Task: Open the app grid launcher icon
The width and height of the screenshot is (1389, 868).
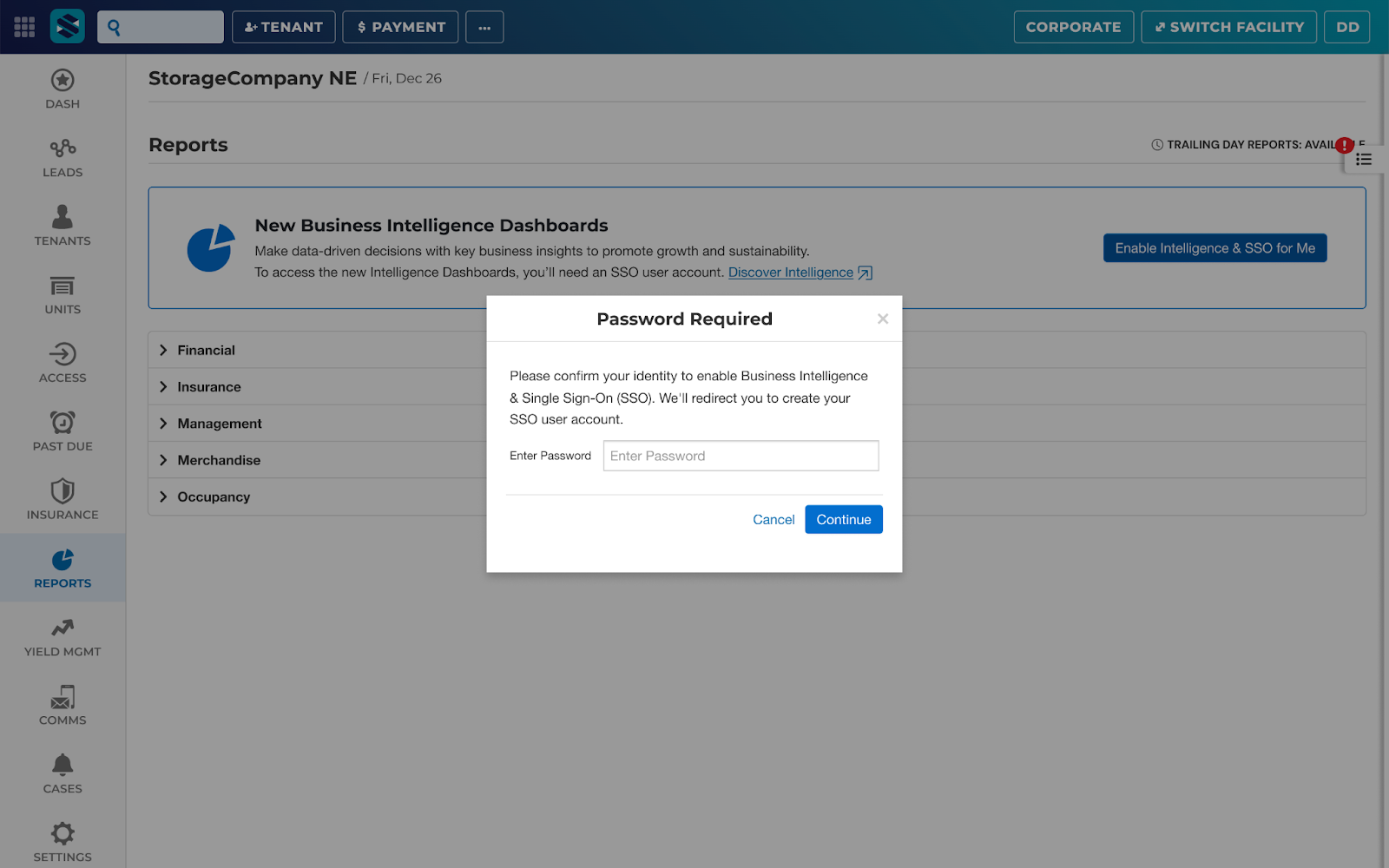Action: pyautogui.click(x=24, y=27)
